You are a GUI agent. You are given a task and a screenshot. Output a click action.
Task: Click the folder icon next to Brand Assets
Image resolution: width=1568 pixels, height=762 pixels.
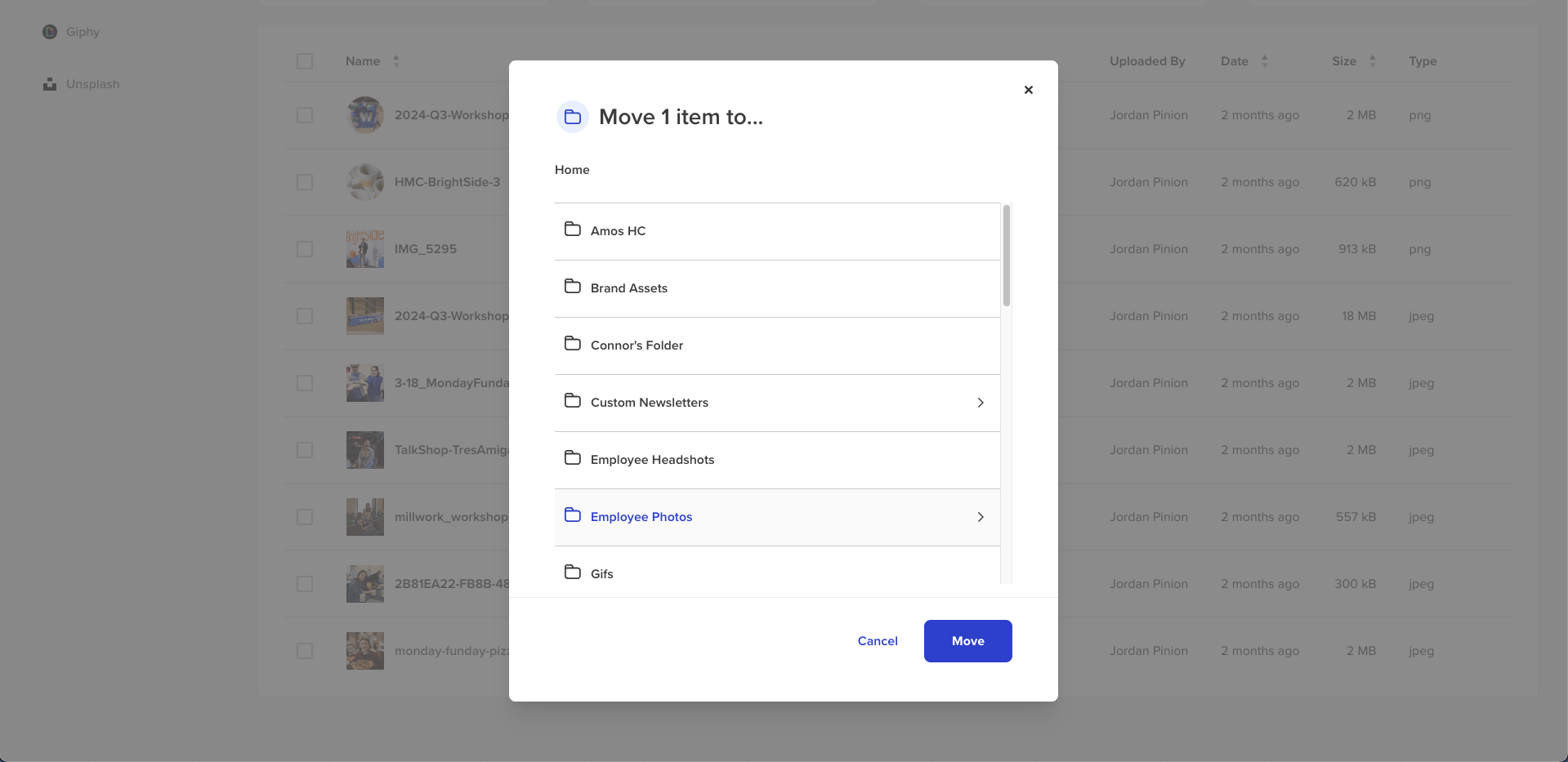[x=573, y=287]
